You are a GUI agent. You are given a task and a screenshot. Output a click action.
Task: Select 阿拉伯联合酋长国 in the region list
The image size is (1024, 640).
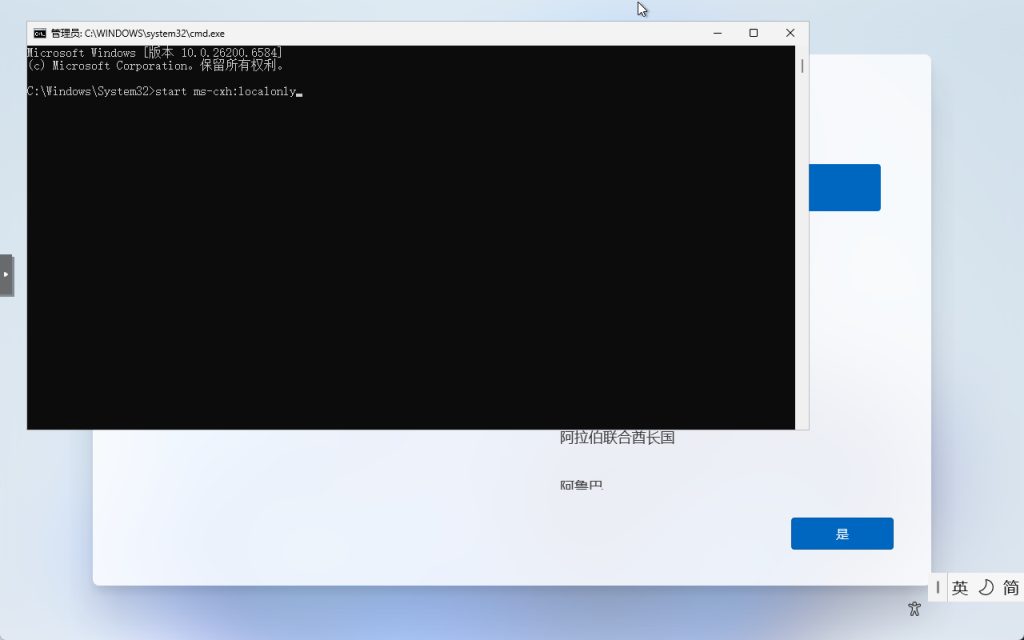(x=616, y=437)
